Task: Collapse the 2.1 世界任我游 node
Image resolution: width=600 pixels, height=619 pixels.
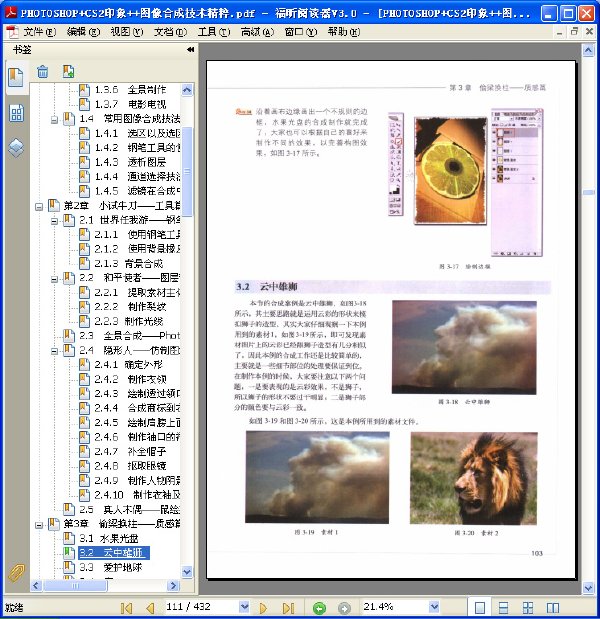Action: point(54,221)
